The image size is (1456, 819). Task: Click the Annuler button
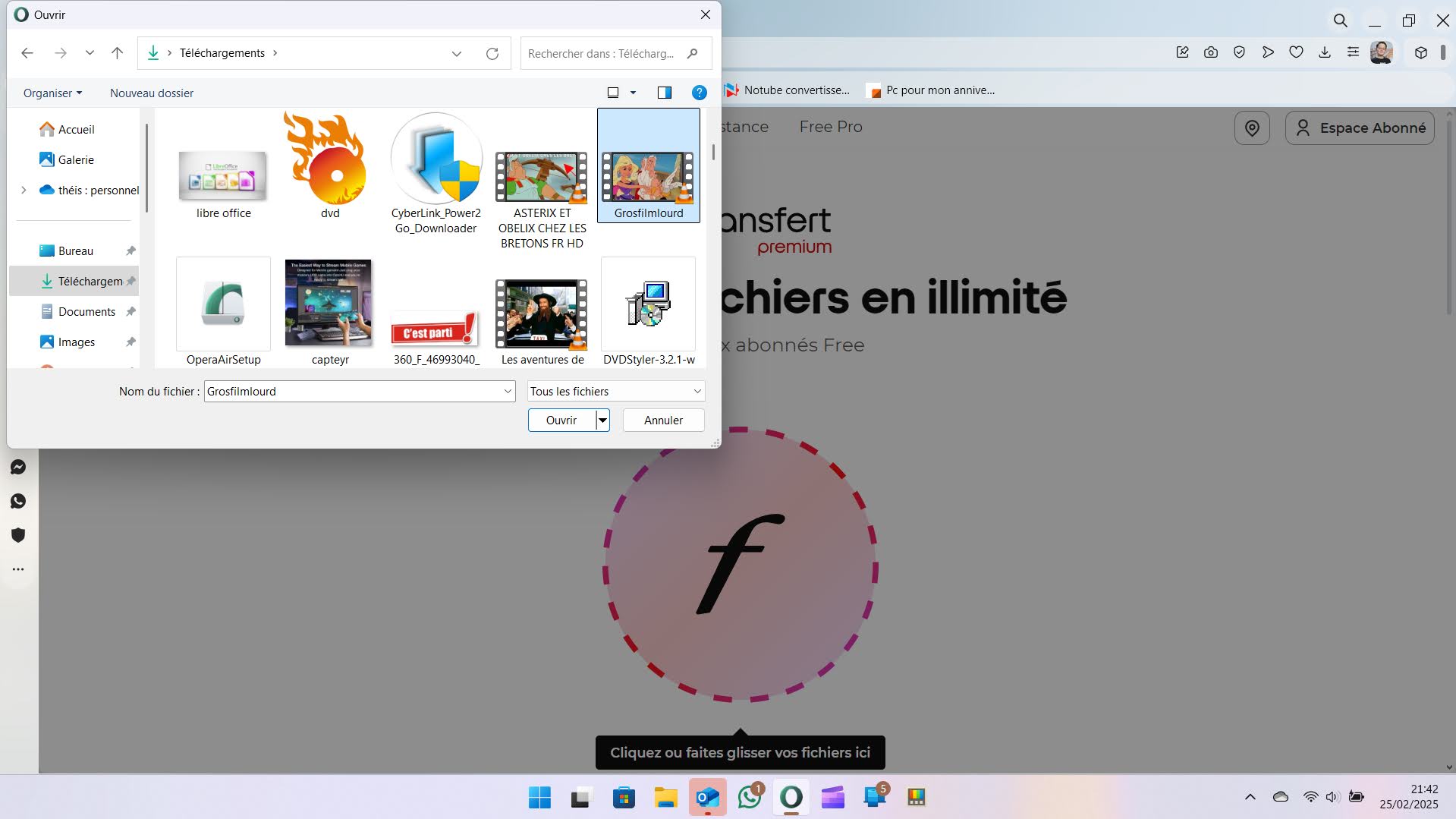[x=663, y=421]
